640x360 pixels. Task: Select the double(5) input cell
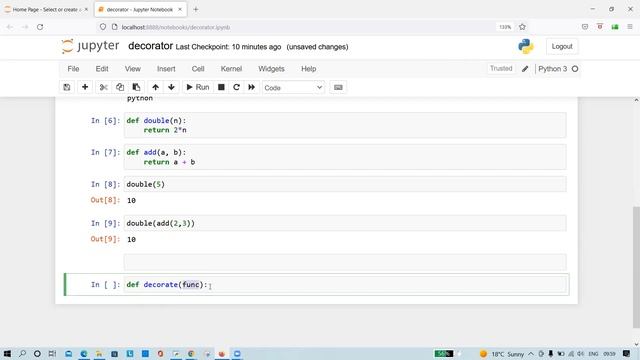point(345,184)
